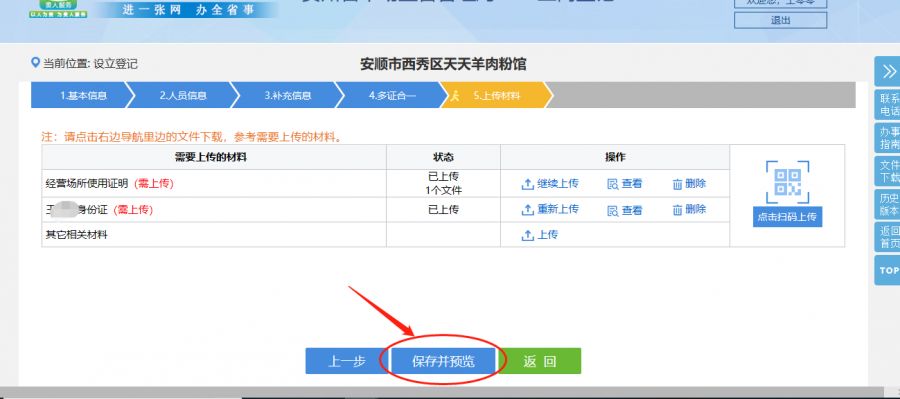Click the view icon in 身份证 row
Screen dimensions: 900x399
pos(613,210)
